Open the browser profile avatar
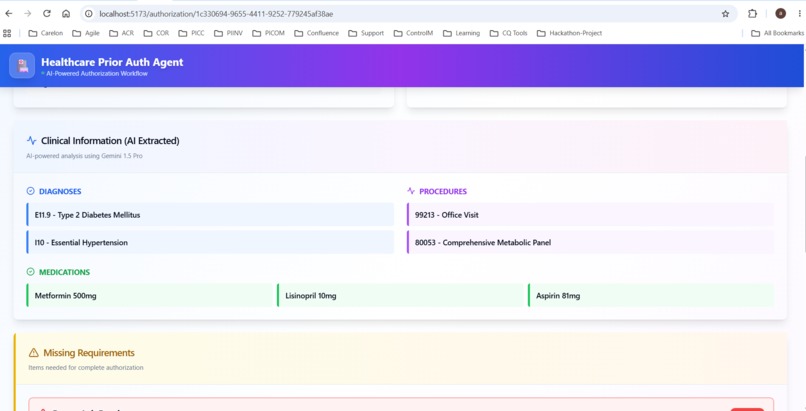 [780, 14]
